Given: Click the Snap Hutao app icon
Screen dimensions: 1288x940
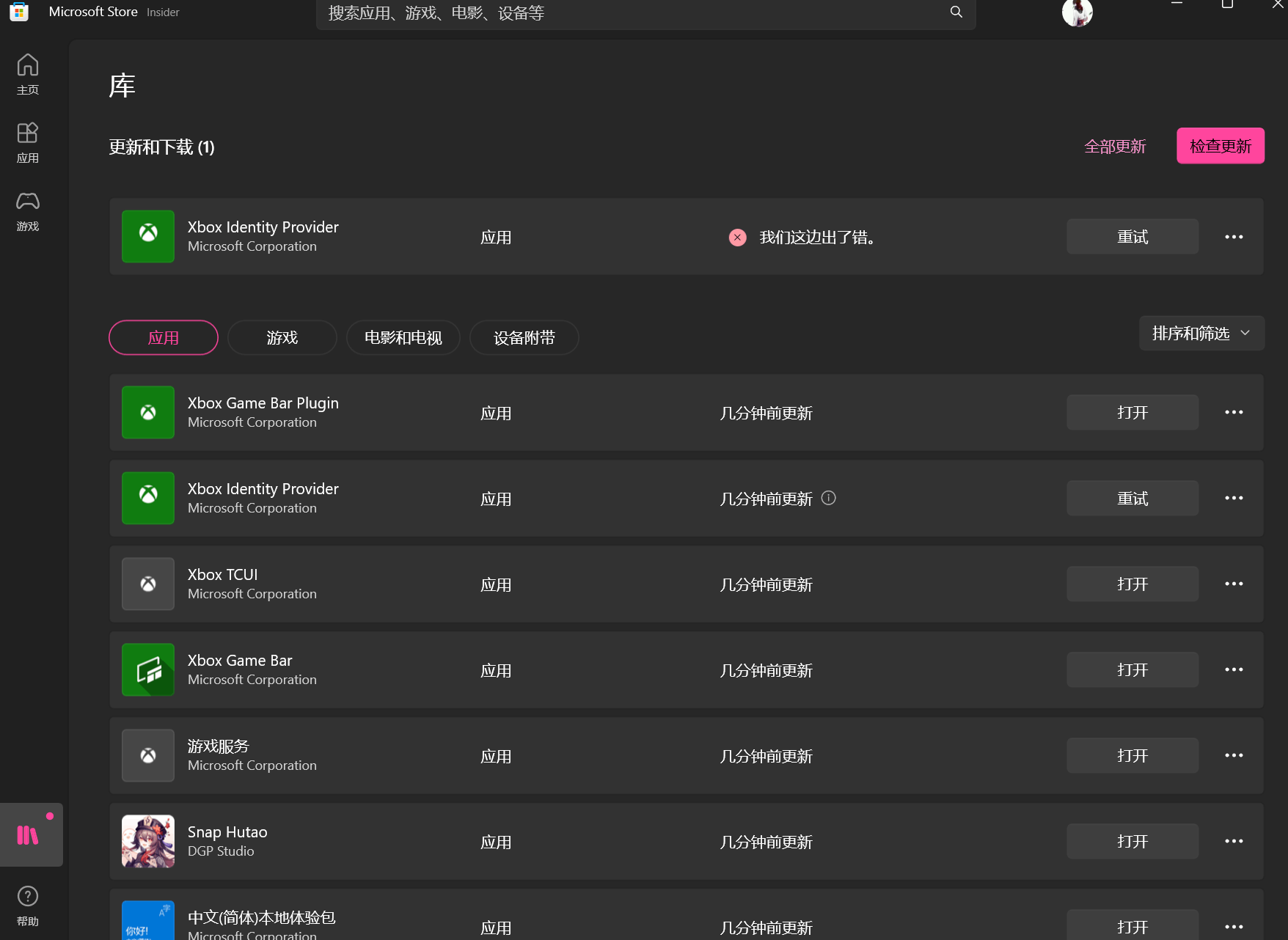Looking at the screenshot, I should [148, 841].
